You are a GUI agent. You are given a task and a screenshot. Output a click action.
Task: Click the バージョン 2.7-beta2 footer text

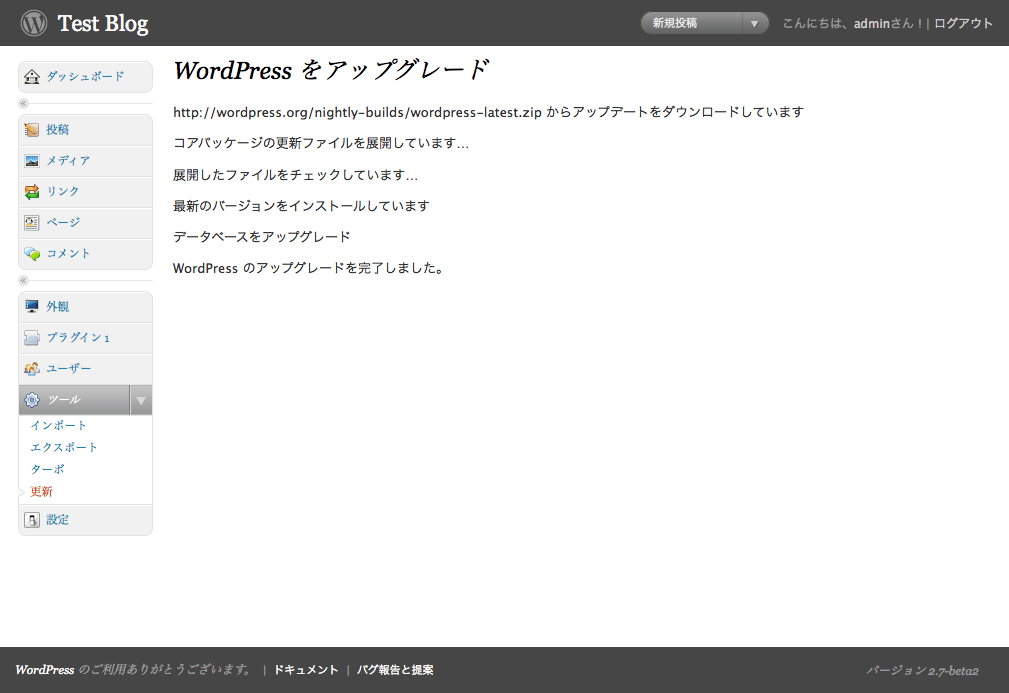click(x=922, y=670)
